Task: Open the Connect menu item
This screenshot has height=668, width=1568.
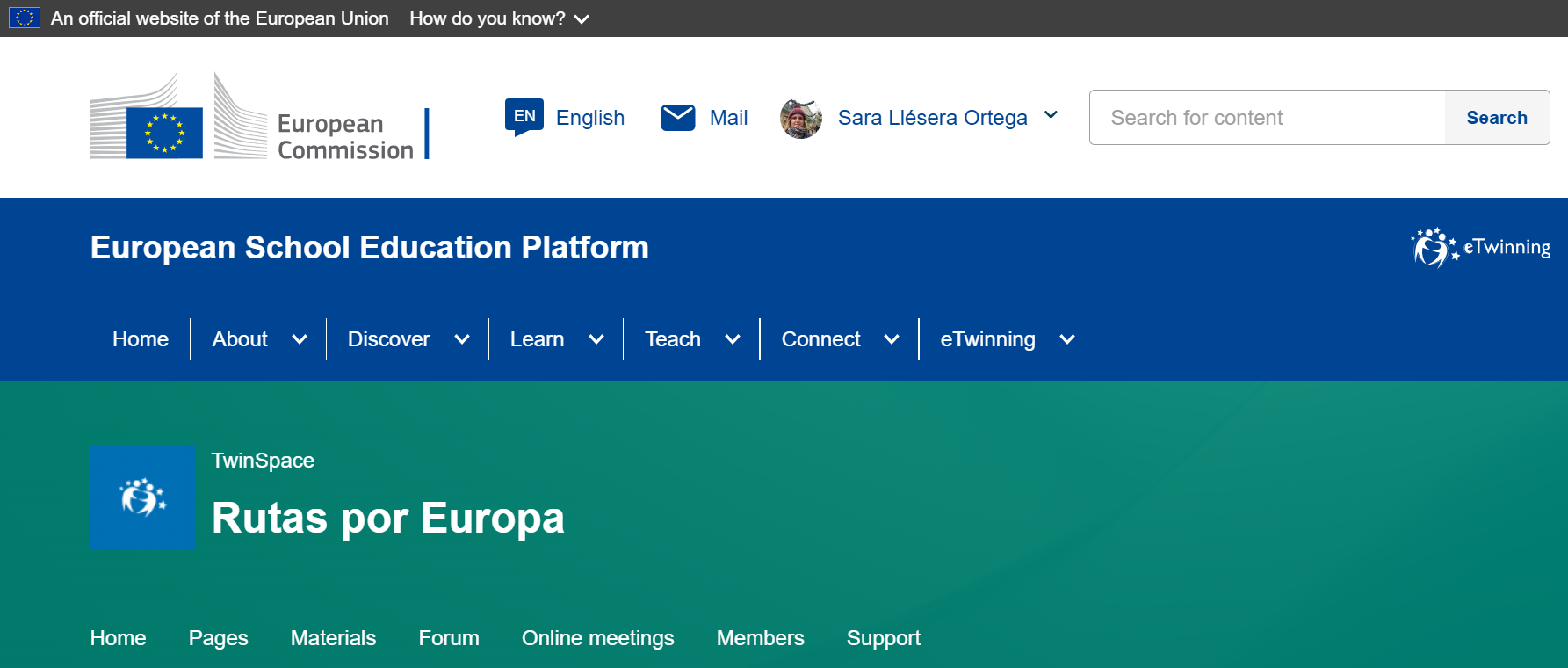Action: [820, 339]
